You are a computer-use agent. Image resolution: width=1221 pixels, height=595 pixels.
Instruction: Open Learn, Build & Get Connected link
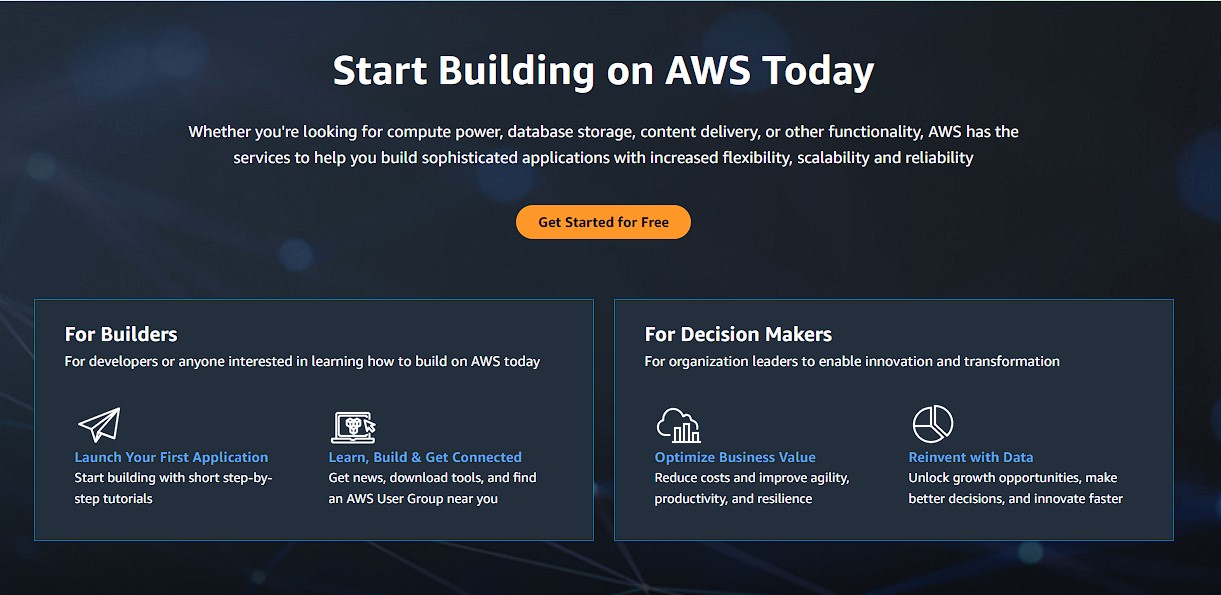[x=425, y=457]
